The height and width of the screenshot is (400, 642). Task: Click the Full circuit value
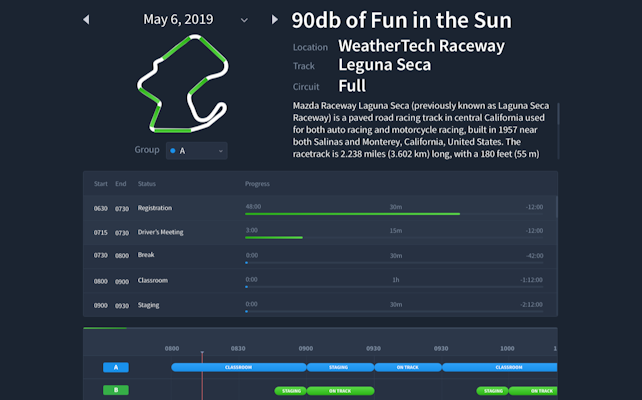(352, 86)
